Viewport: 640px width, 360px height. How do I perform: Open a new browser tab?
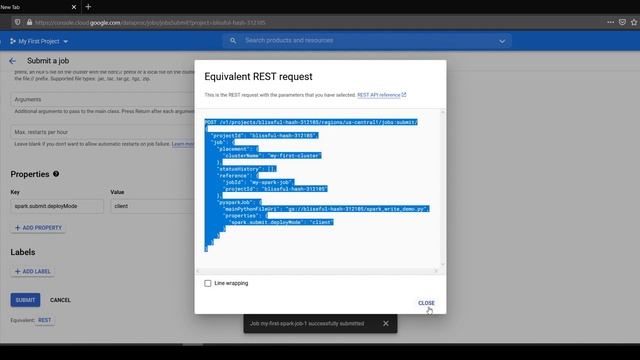88,7
